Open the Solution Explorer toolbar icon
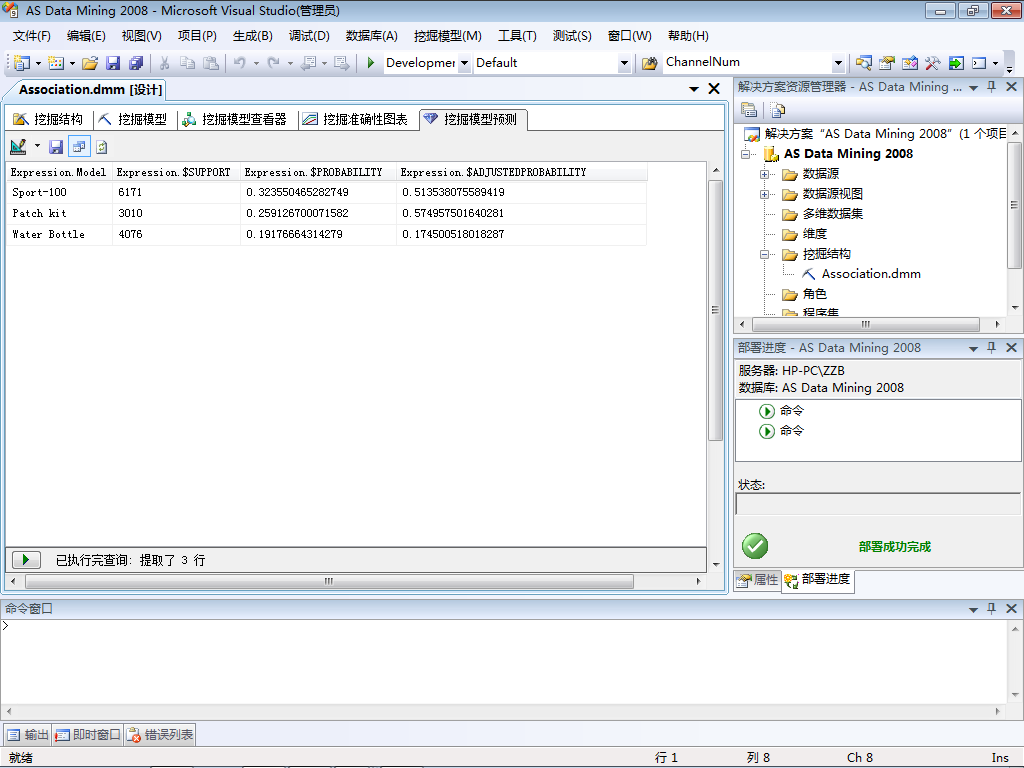Image resolution: width=1024 pixels, height=768 pixels. 863,63
